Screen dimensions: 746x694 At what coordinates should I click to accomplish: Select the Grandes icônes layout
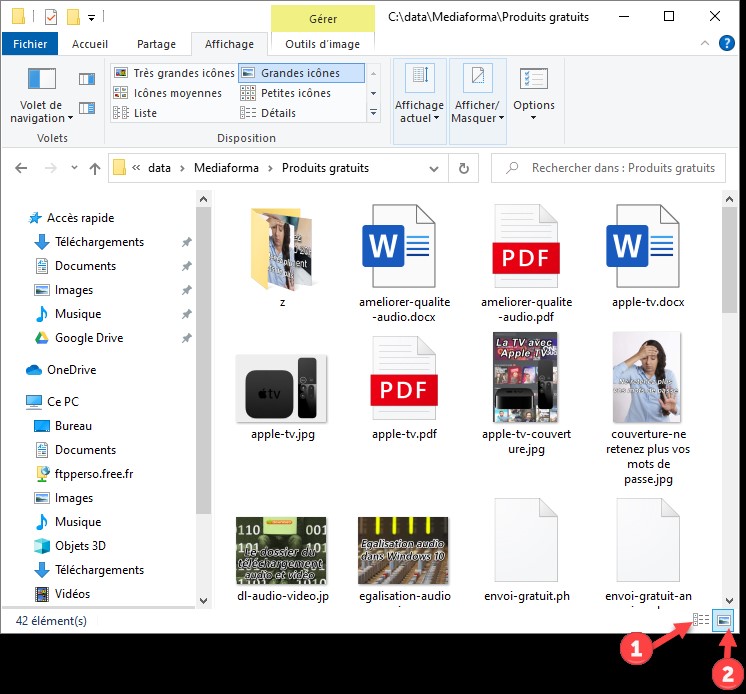(300, 73)
